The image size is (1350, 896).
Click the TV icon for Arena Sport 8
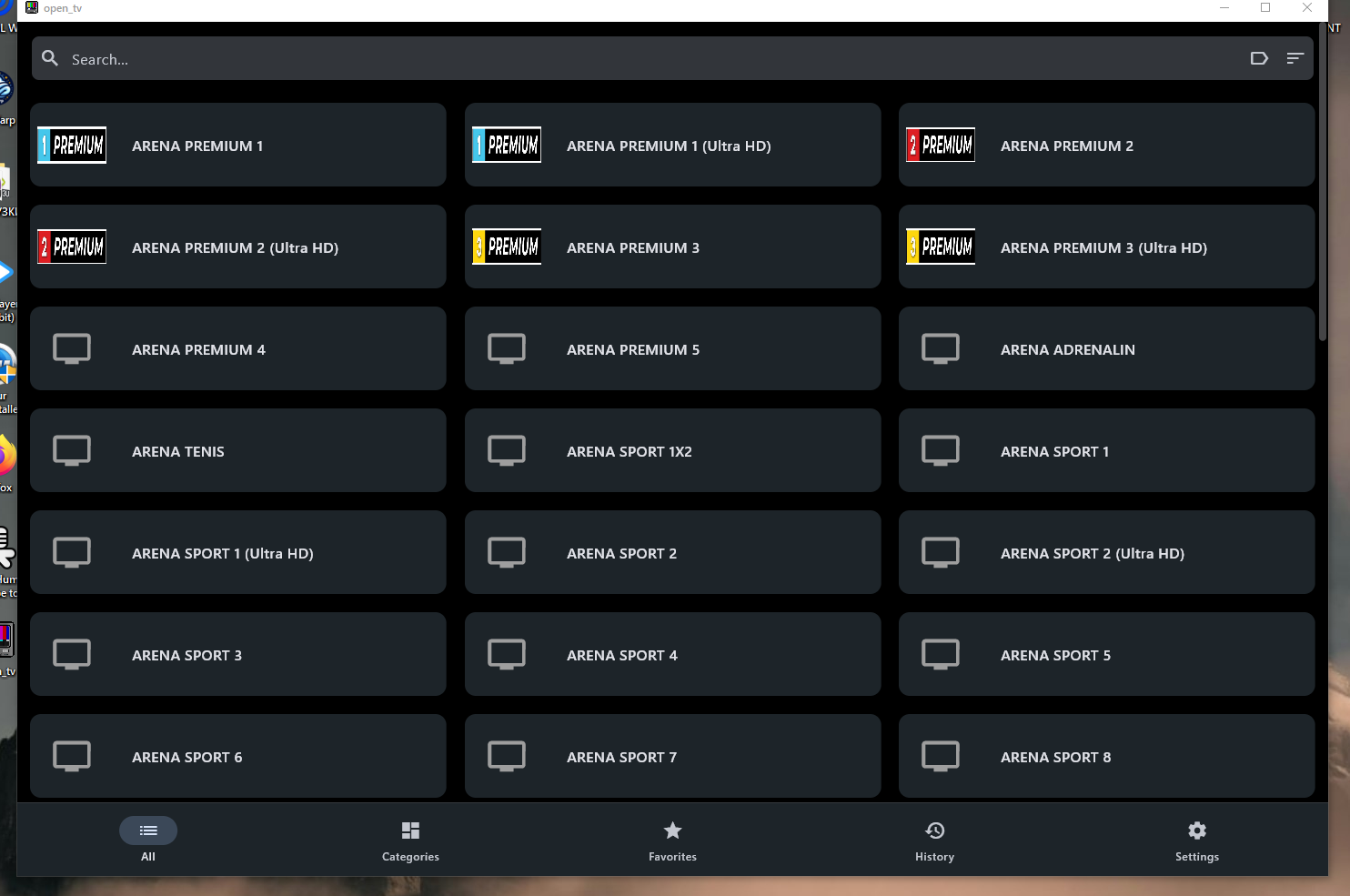[x=941, y=756]
